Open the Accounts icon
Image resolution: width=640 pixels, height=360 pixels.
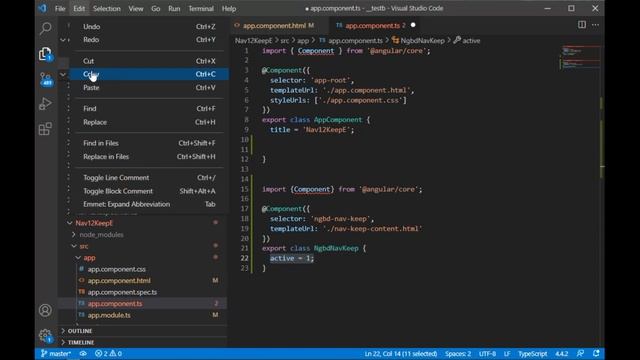(45, 310)
